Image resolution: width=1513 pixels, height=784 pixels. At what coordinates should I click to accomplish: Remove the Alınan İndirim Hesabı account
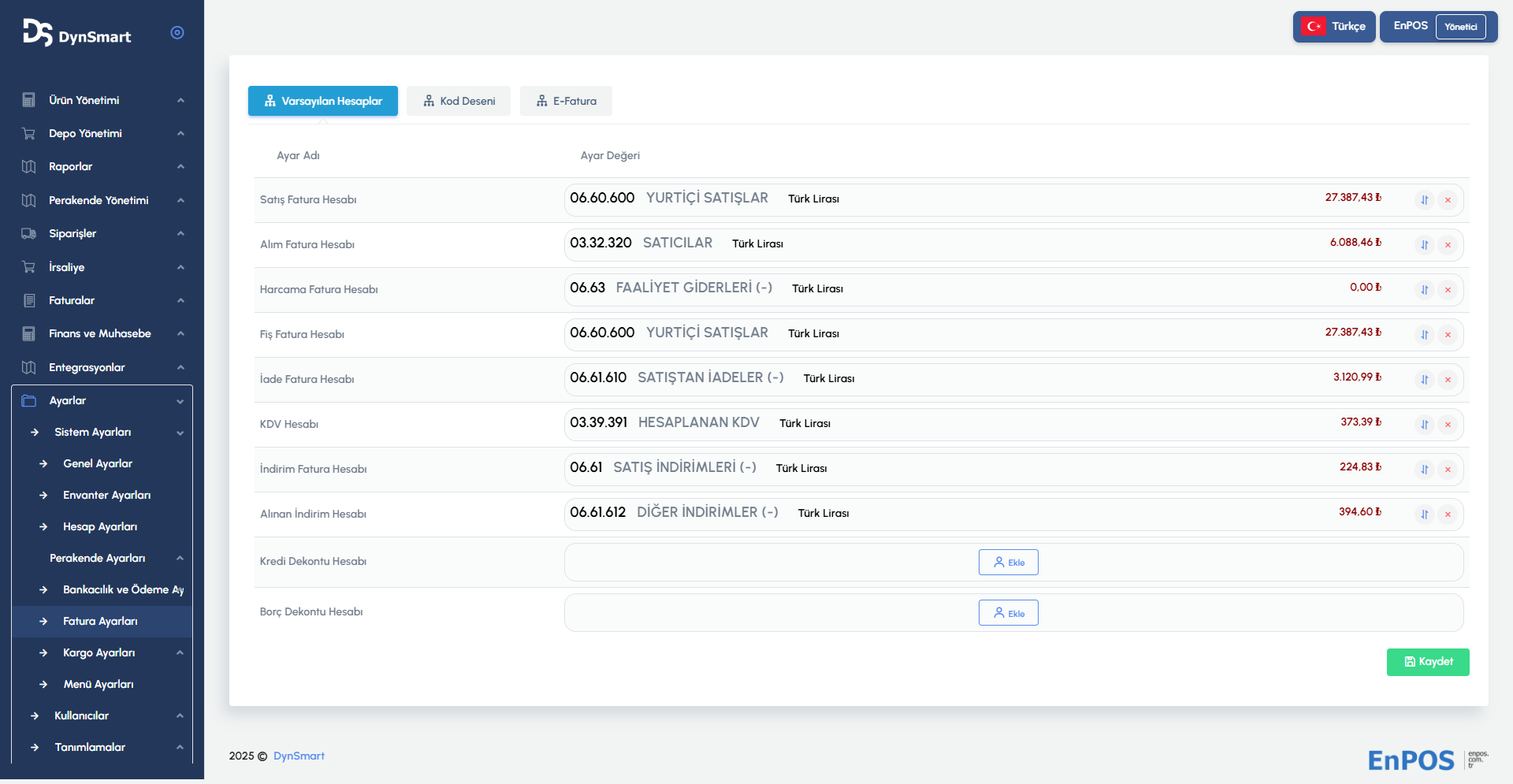1448,515
